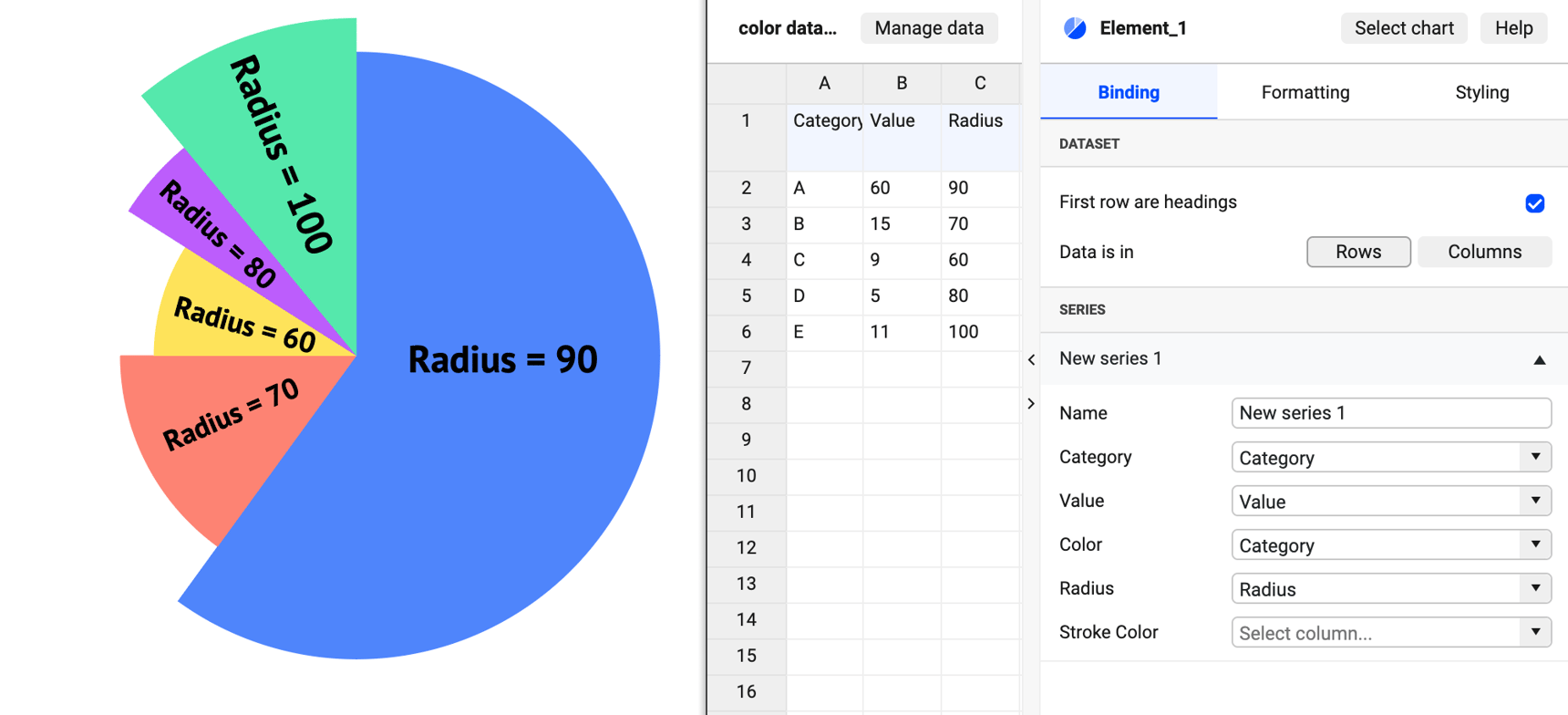This screenshot has height=715, width=1568.
Task: Click the cell containing category E
Action: click(x=825, y=332)
